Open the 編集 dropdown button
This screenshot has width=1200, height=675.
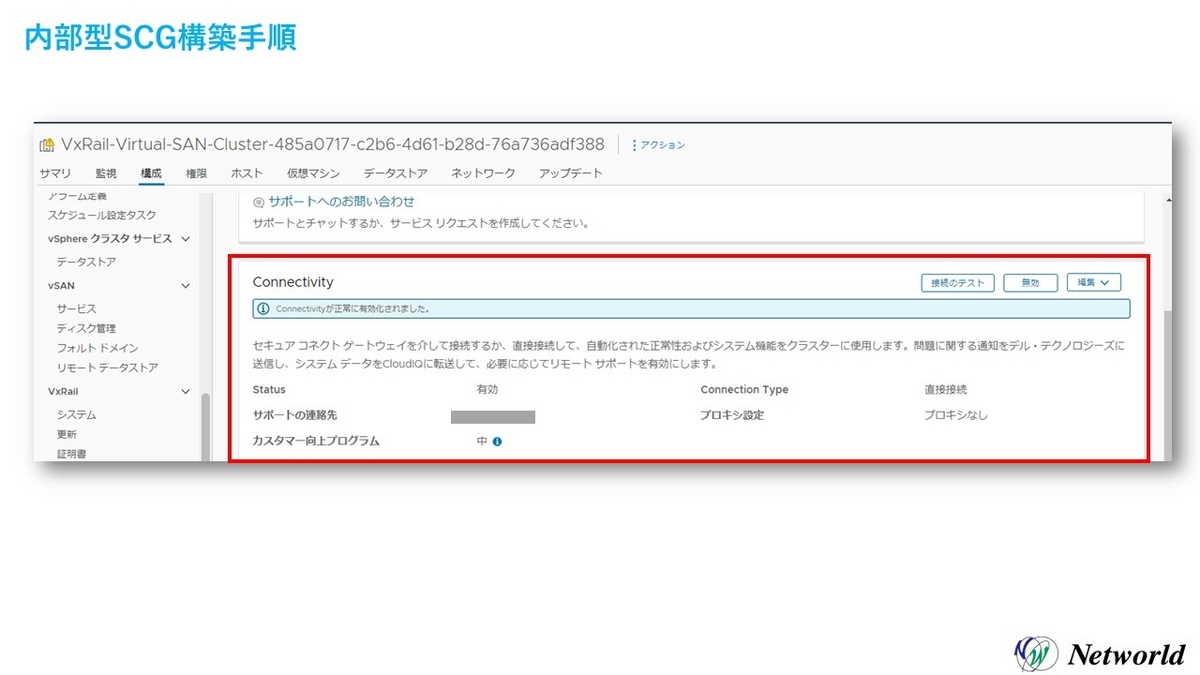coord(1093,283)
